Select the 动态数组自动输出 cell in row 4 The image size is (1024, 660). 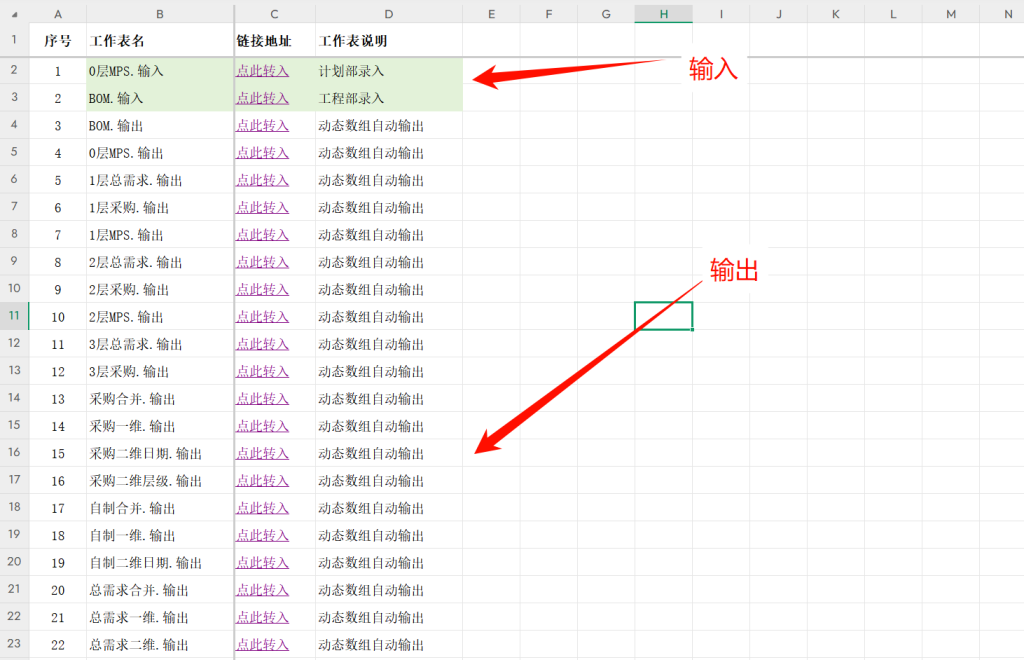(389, 126)
